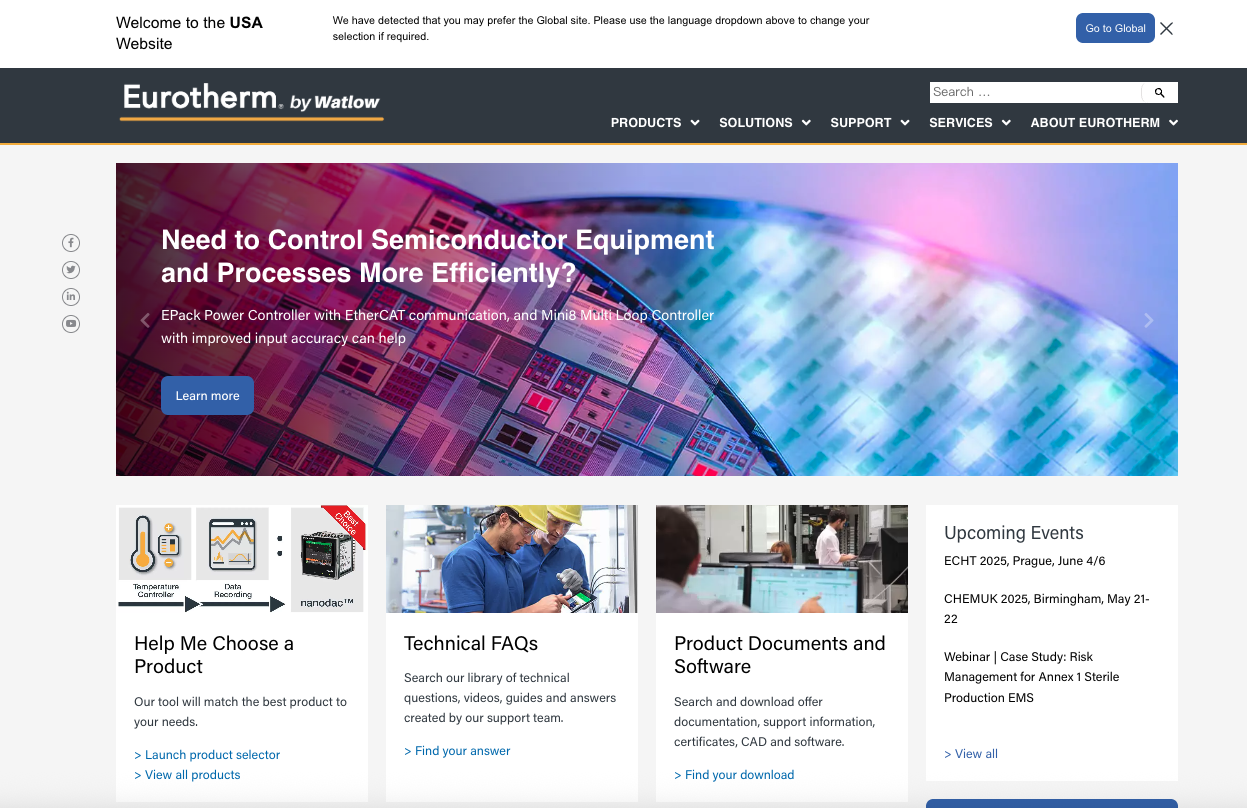Click Technical FAQs heading
Screen dimensions: 1247x808
[471, 644]
